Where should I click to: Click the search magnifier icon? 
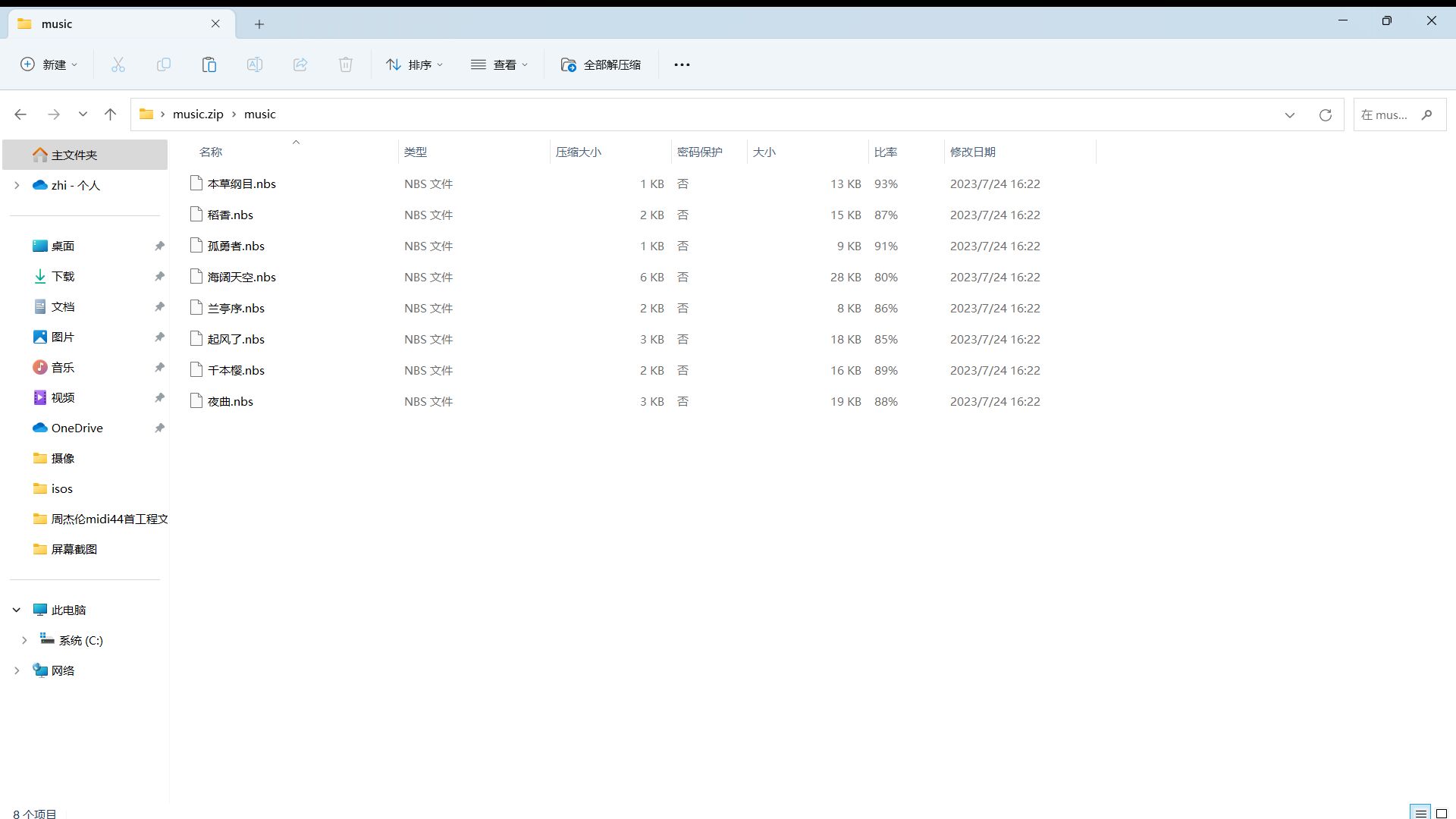click(x=1426, y=115)
